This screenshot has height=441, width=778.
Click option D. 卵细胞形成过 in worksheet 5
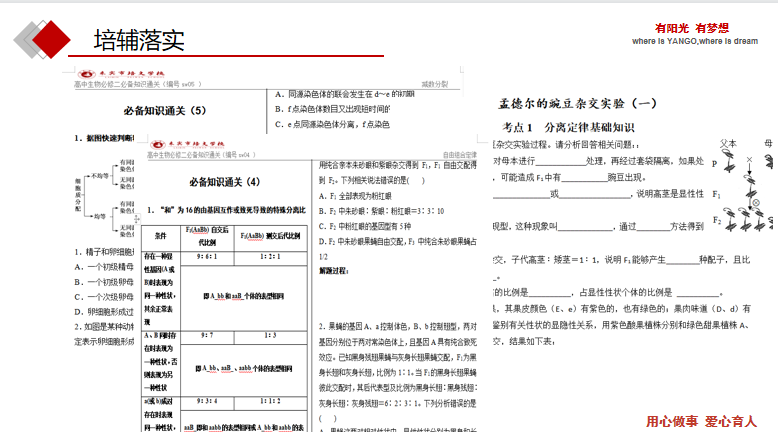coord(104,312)
